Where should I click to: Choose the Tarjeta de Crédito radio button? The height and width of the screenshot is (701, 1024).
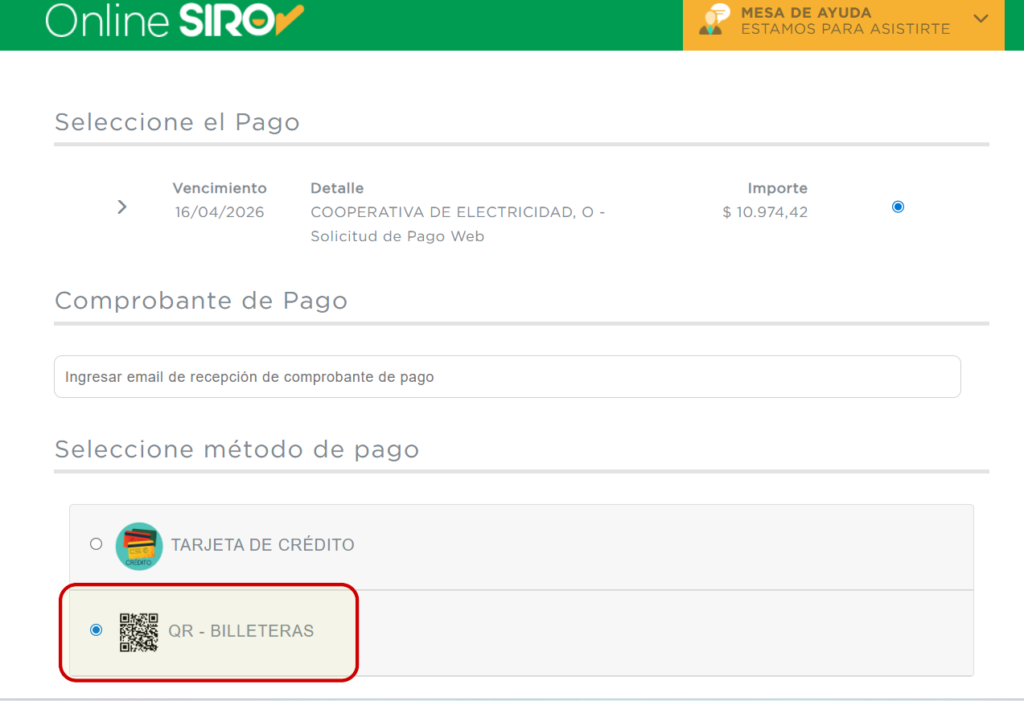pos(96,545)
